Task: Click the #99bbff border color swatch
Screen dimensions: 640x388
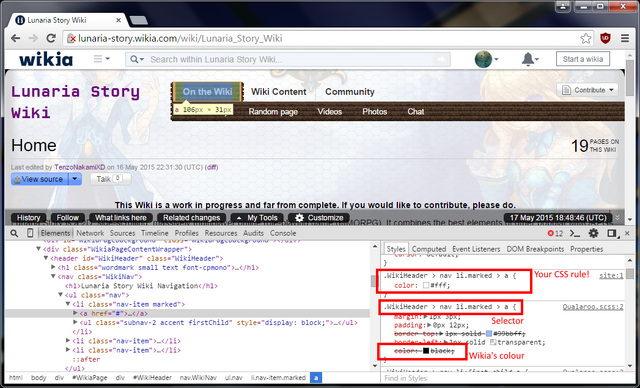Action: tap(489, 334)
